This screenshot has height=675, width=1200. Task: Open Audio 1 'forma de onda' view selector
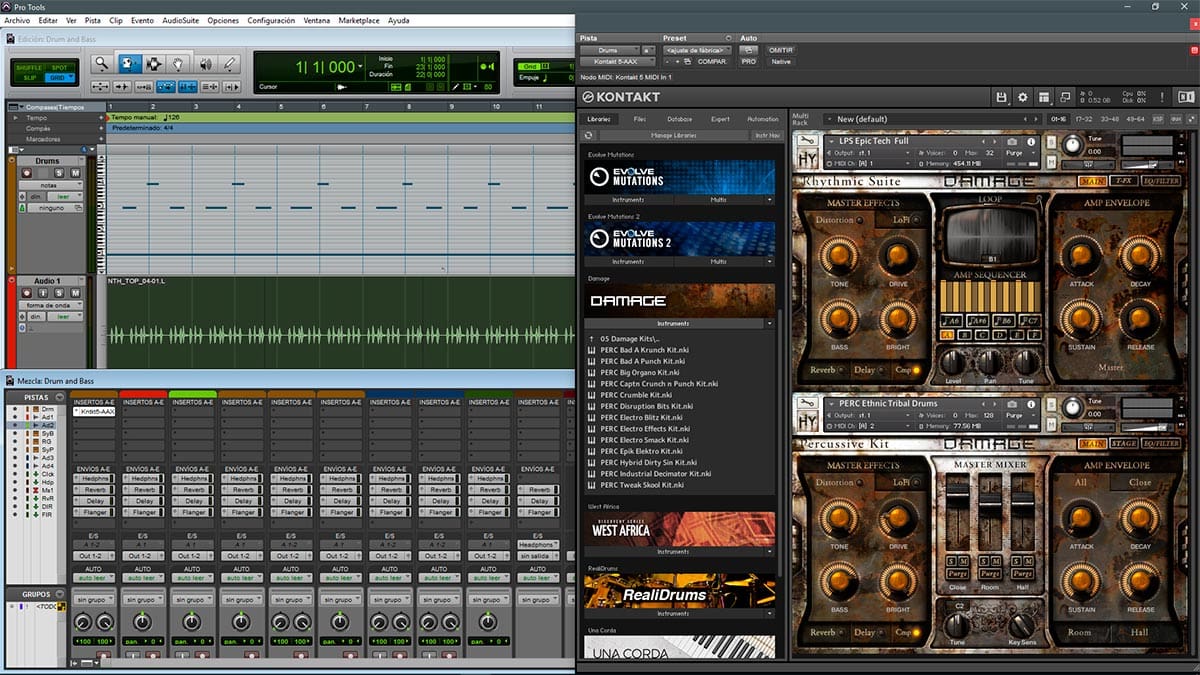coord(51,306)
